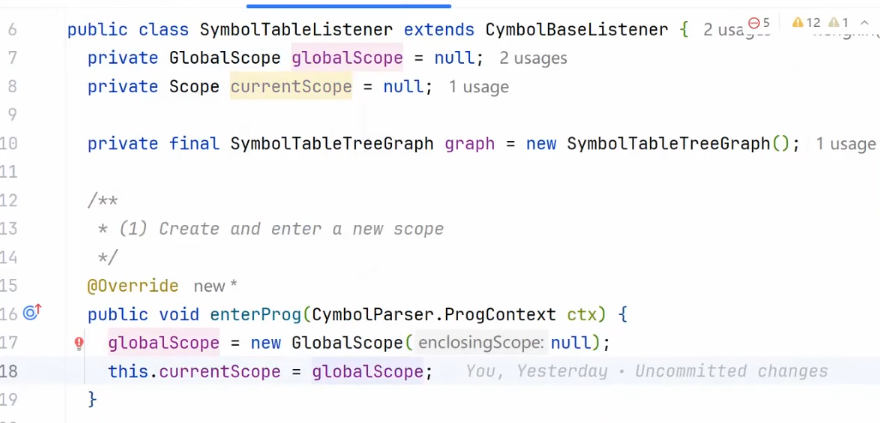This screenshot has height=423, width=880.
Task: Place cursor in the Javadoc comment text
Action: click(300, 229)
